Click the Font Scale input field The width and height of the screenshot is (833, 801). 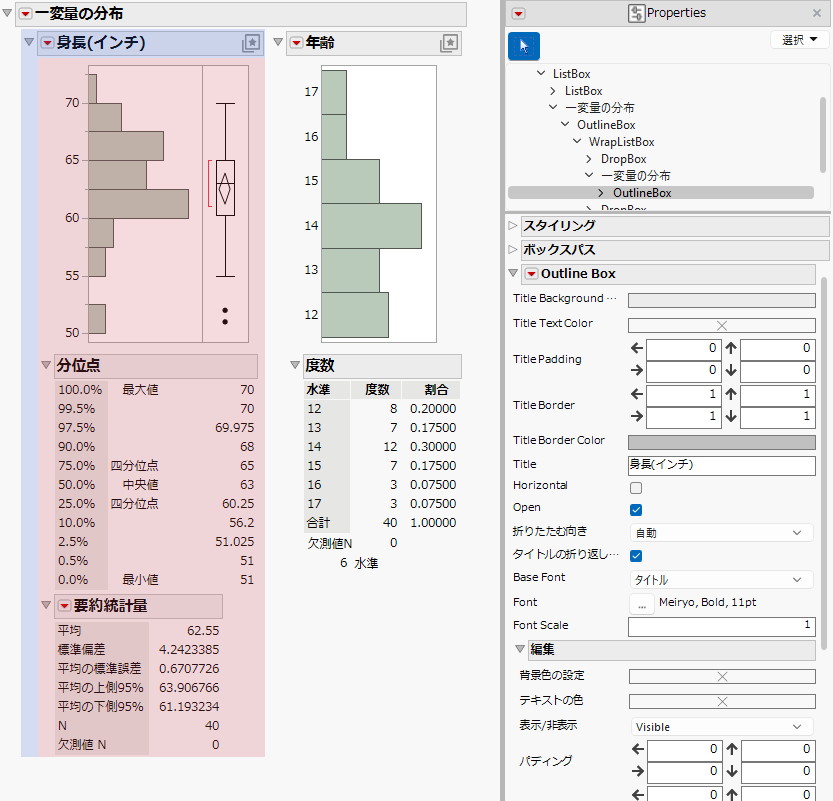pos(721,626)
